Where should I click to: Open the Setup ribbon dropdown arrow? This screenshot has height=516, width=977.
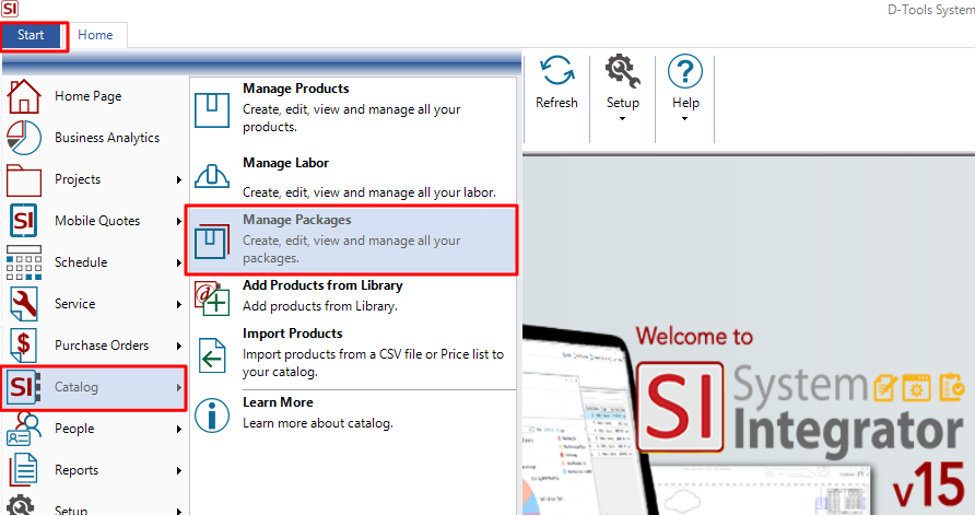[622, 118]
